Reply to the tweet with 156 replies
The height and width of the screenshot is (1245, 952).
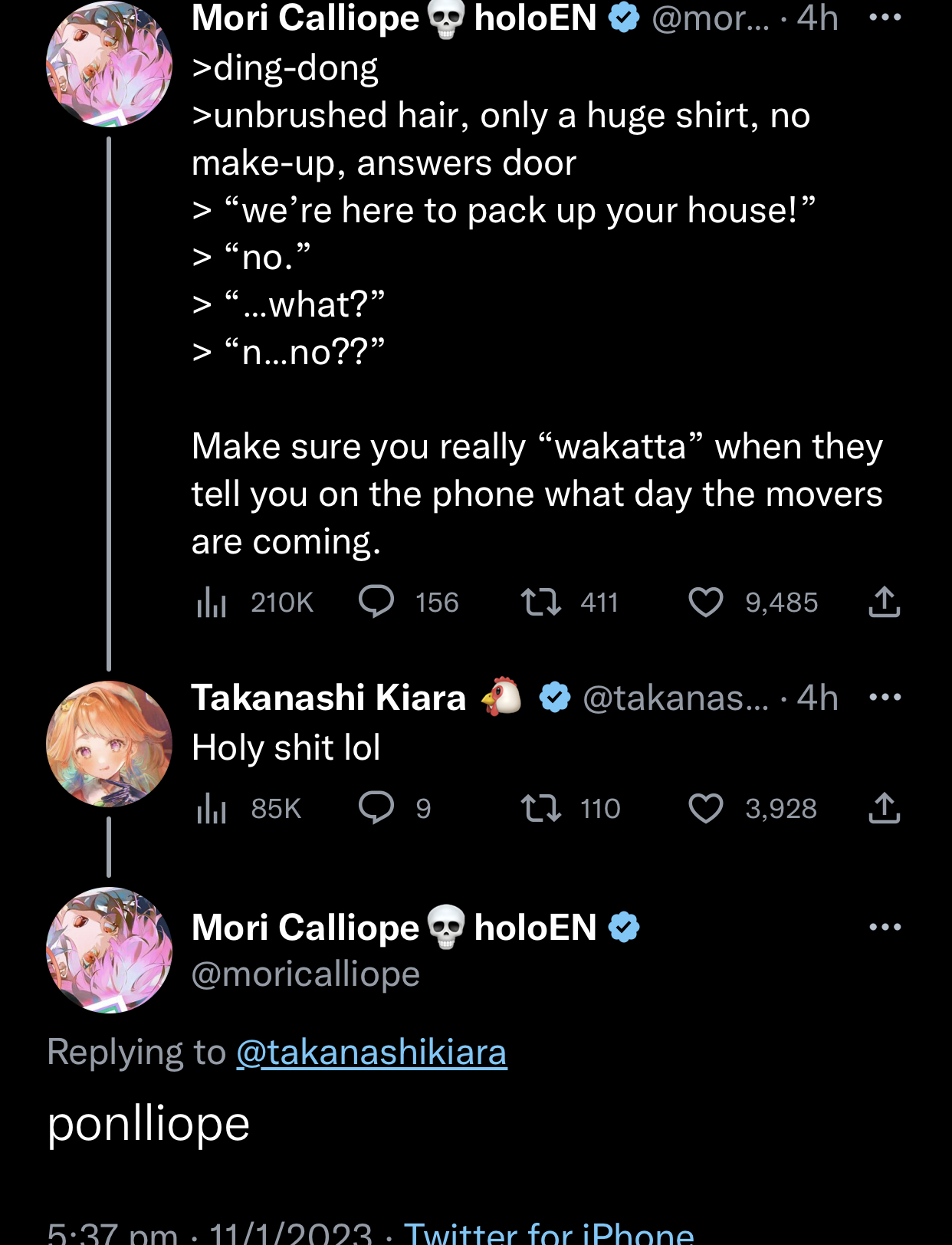[x=376, y=603]
